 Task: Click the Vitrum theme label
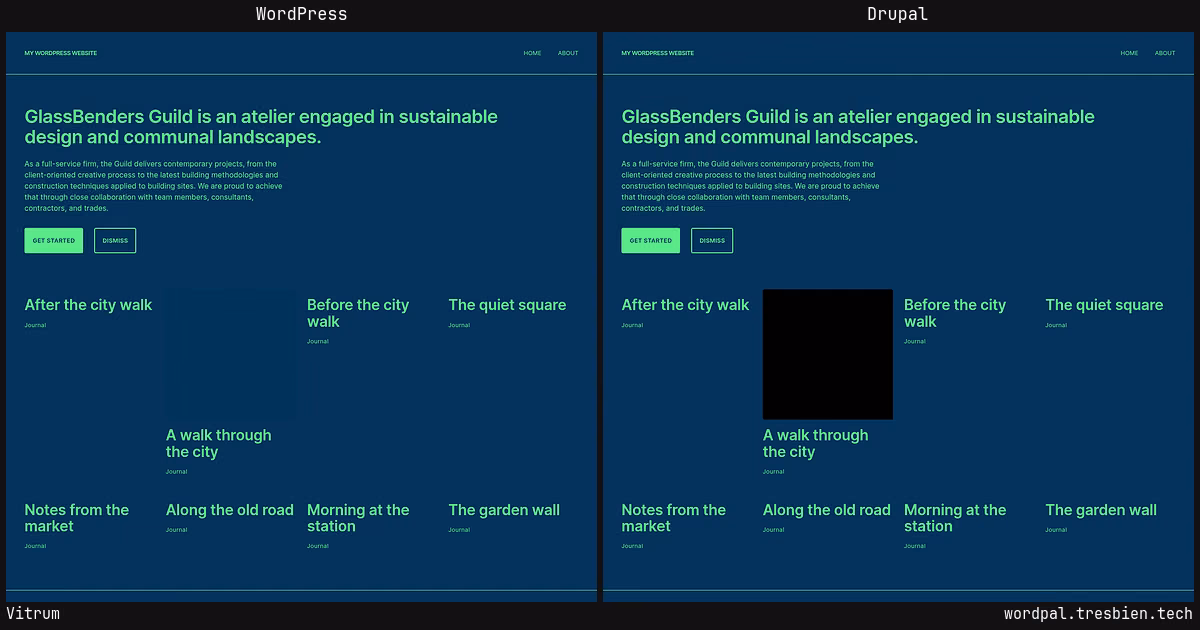point(33,614)
